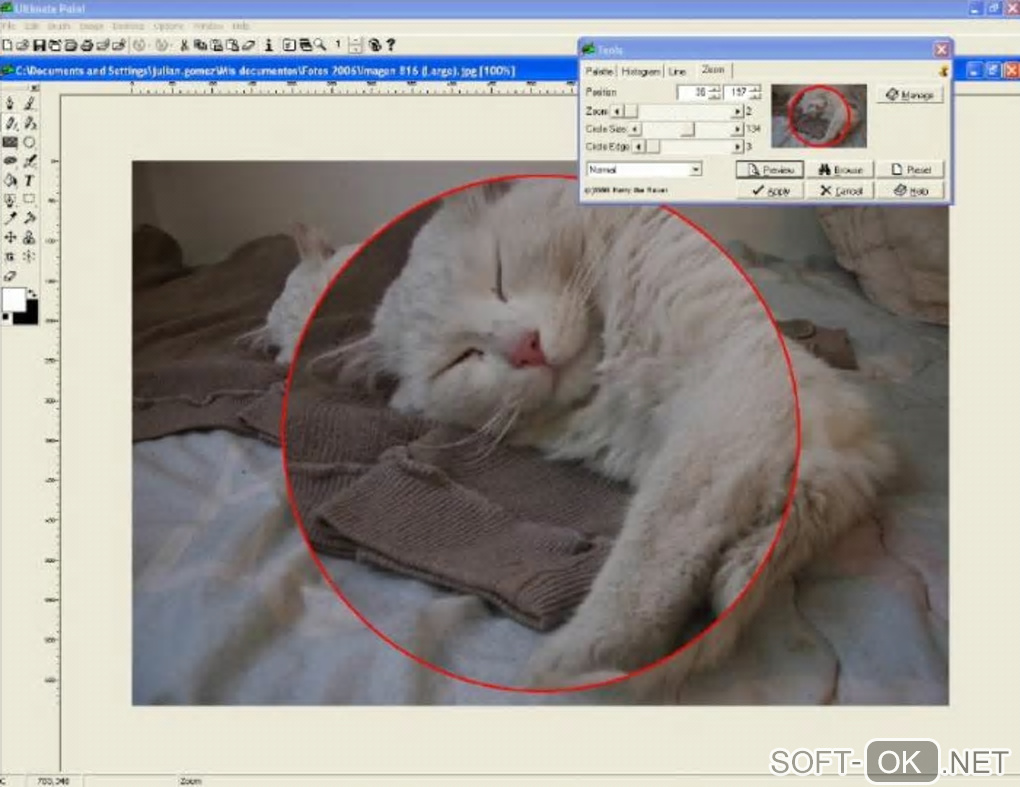The image size is (1020, 787).
Task: Click the Cancel button
Action: point(840,191)
